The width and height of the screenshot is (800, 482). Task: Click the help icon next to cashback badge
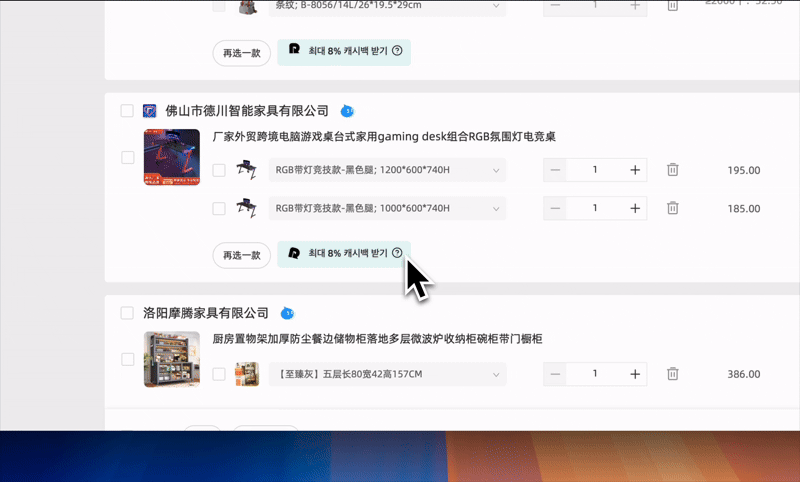point(397,254)
